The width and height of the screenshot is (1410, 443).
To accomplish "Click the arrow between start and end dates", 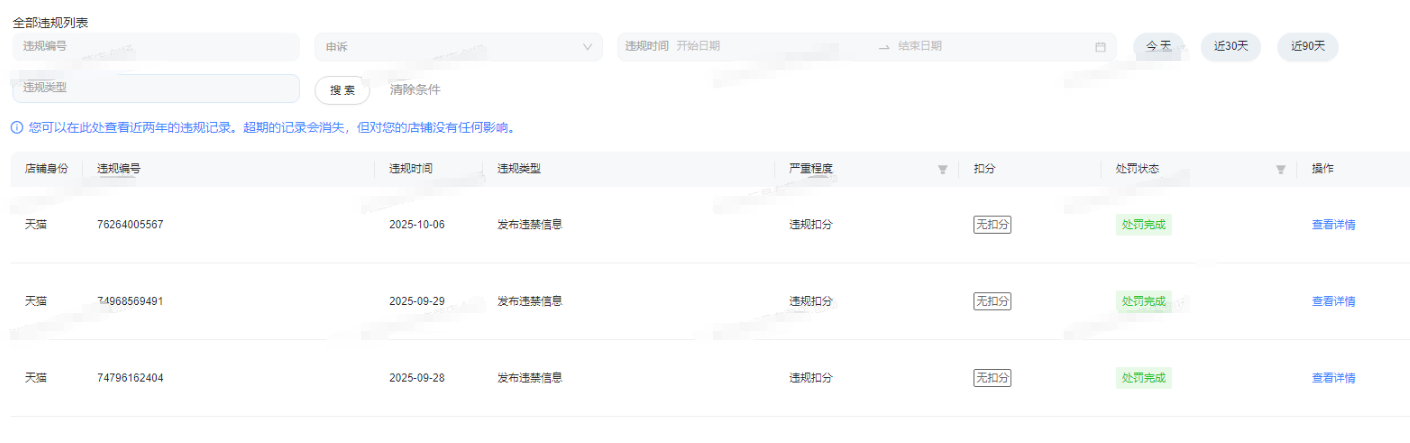I will pyautogui.click(x=884, y=47).
